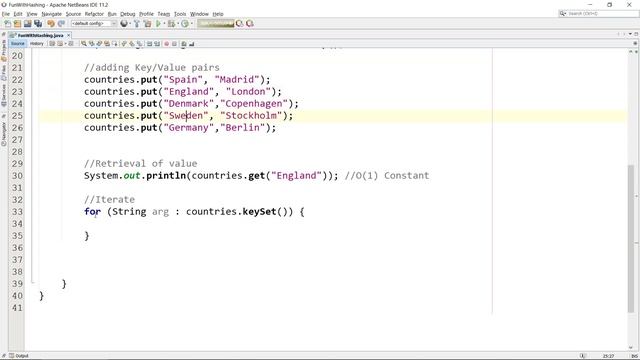This screenshot has width=640, height=360.
Task: Click the New File toolbar icon
Action: pyautogui.click(x=7, y=24)
